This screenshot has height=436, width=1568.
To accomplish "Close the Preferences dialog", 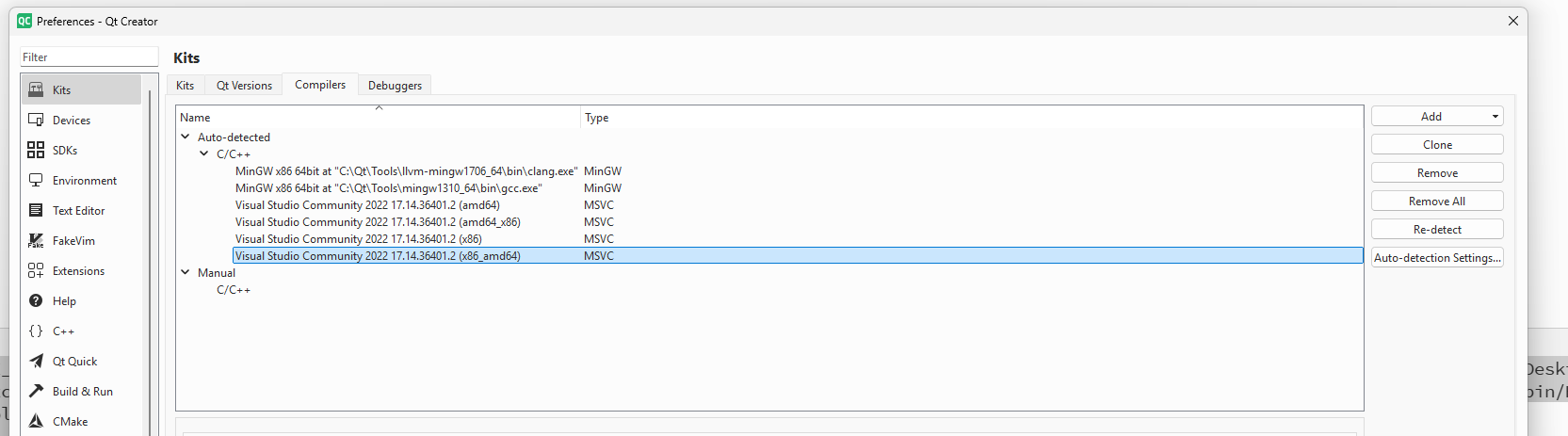I will (1513, 21).
